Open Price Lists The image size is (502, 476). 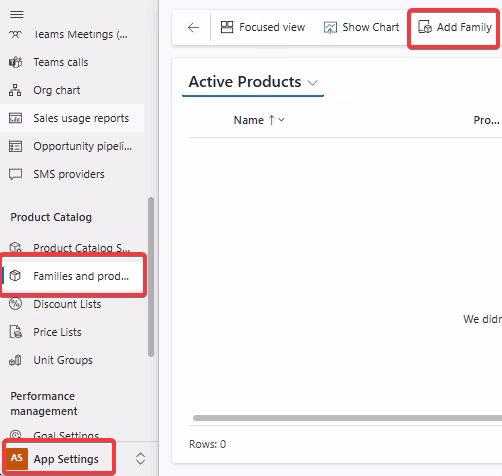click(72, 332)
